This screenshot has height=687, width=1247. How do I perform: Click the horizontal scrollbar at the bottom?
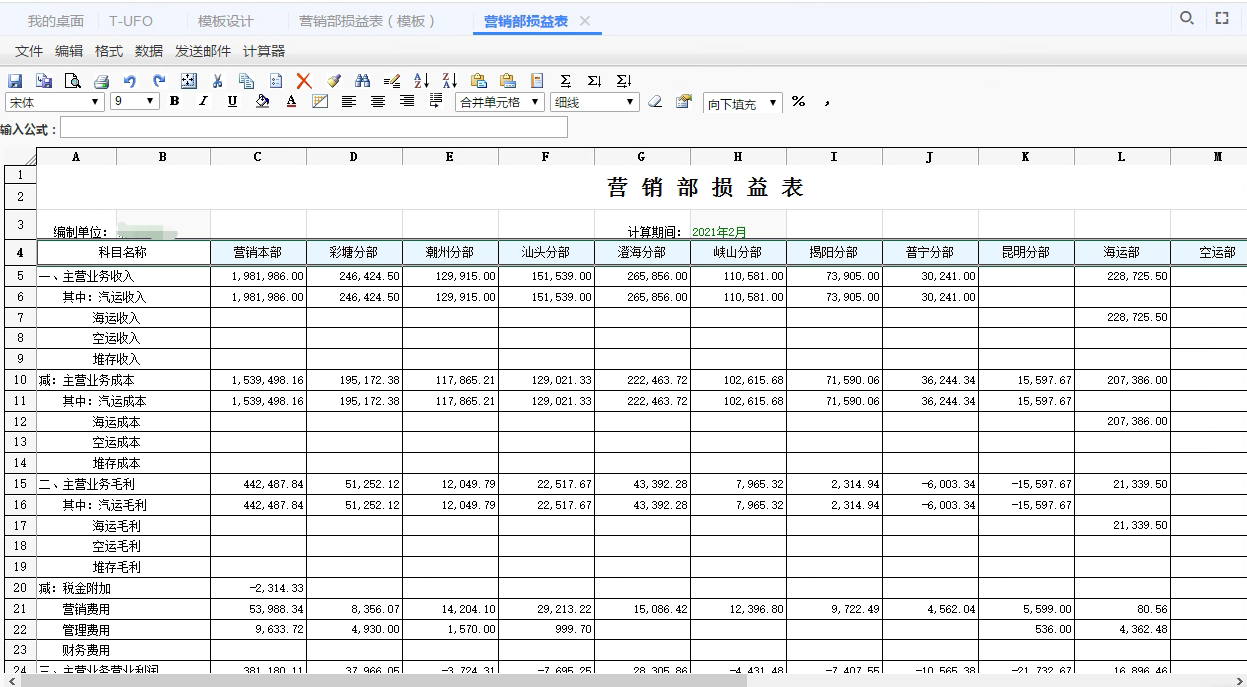[384, 681]
